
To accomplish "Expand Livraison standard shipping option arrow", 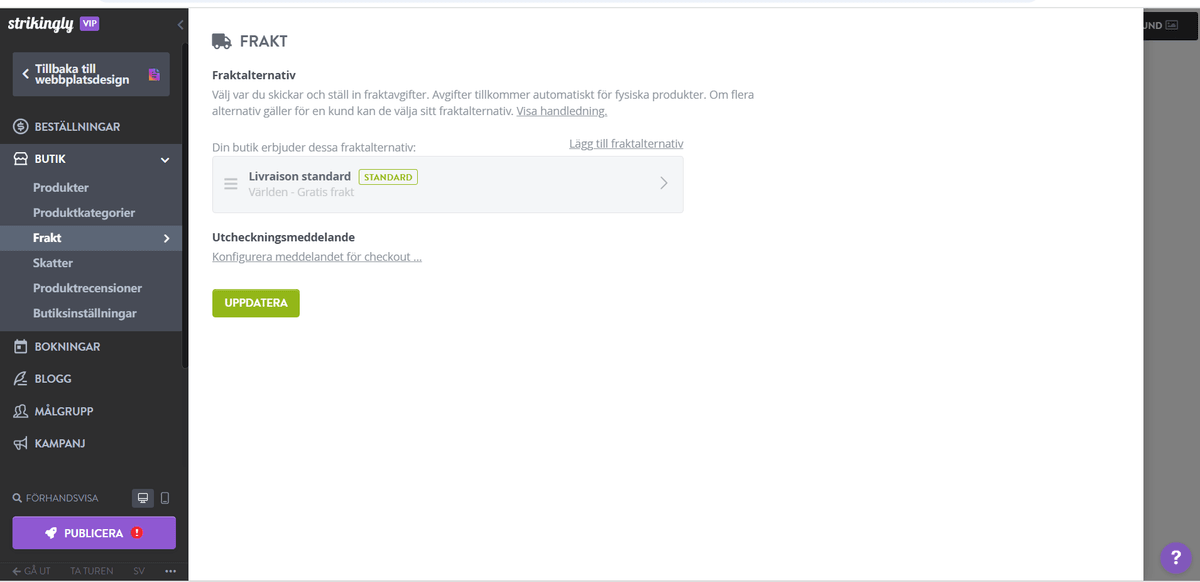I will click(664, 183).
